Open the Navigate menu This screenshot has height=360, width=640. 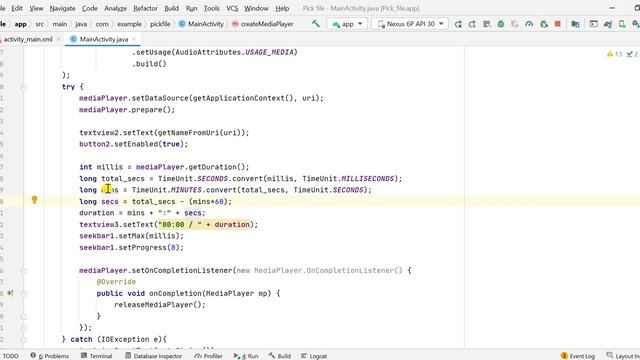(x=62, y=8)
